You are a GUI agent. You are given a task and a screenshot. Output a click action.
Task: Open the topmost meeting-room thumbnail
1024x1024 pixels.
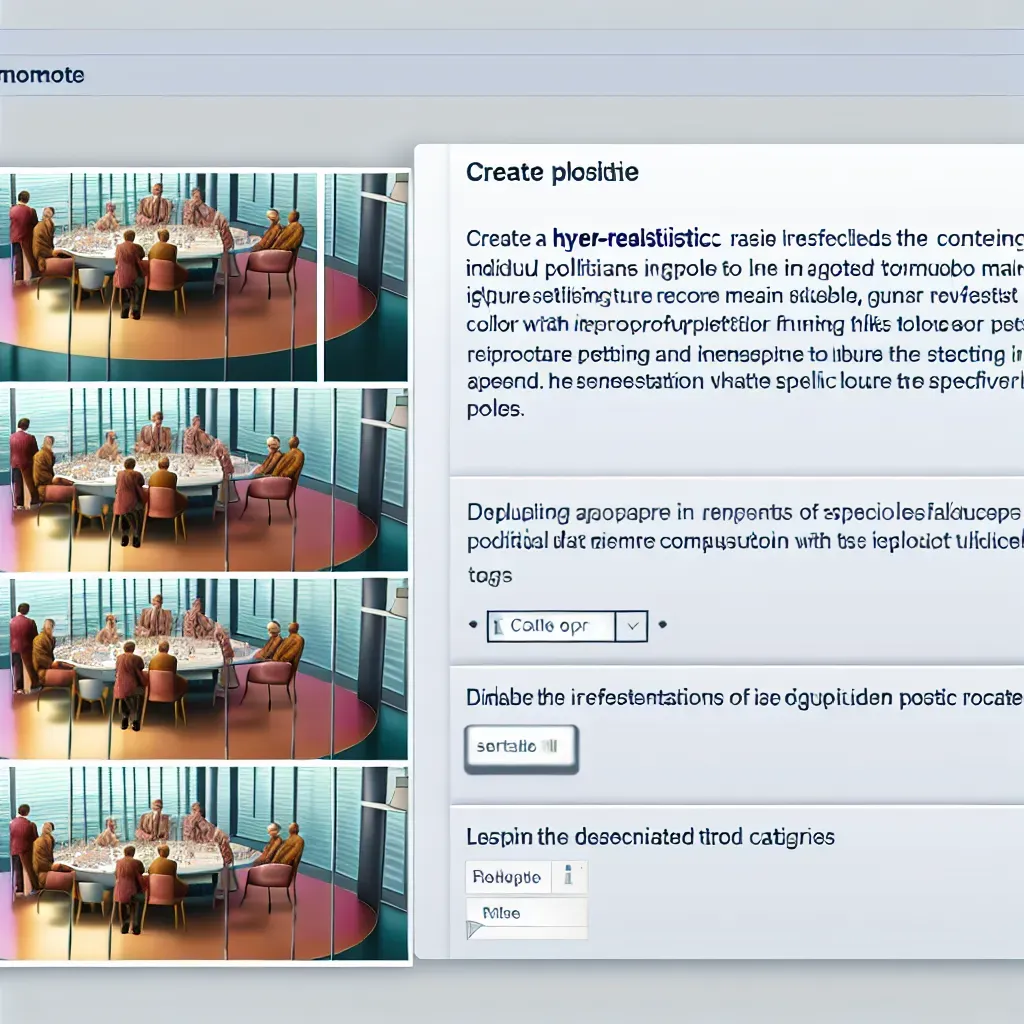pyautogui.click(x=159, y=276)
